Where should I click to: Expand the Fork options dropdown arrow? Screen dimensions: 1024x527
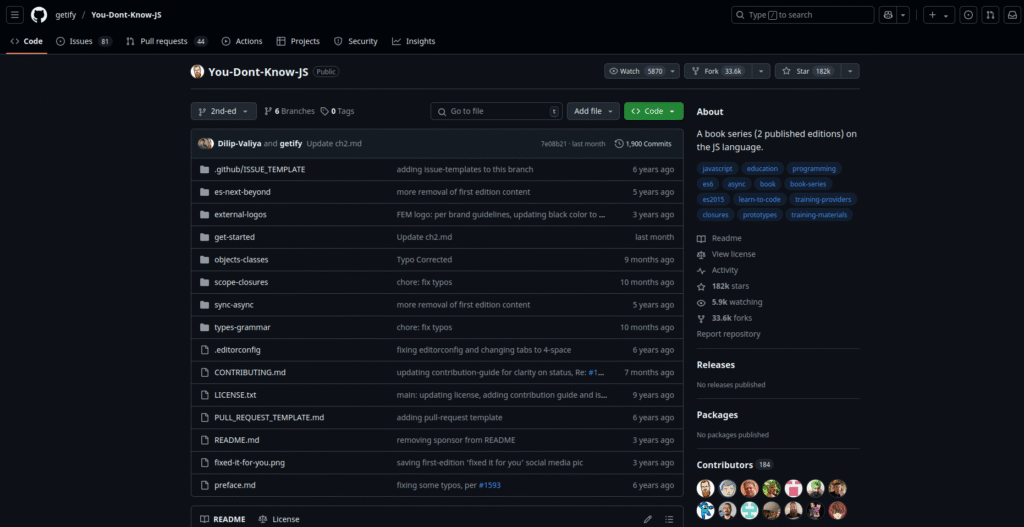(761, 71)
